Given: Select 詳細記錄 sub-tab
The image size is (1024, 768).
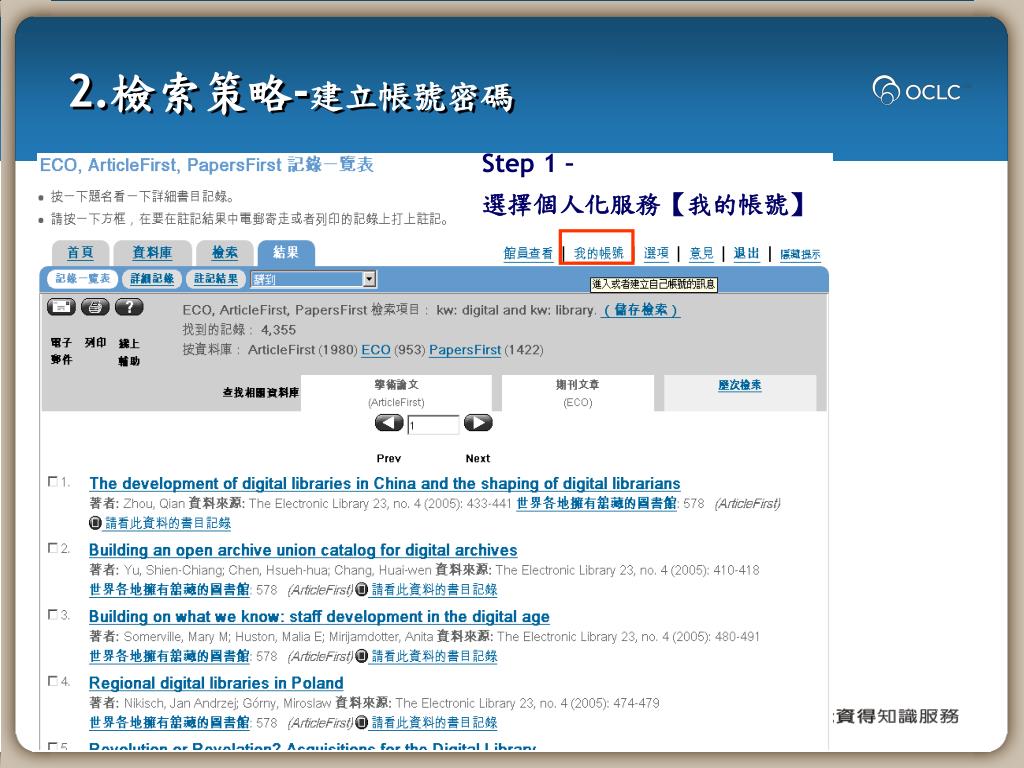Looking at the screenshot, I should coord(152,279).
